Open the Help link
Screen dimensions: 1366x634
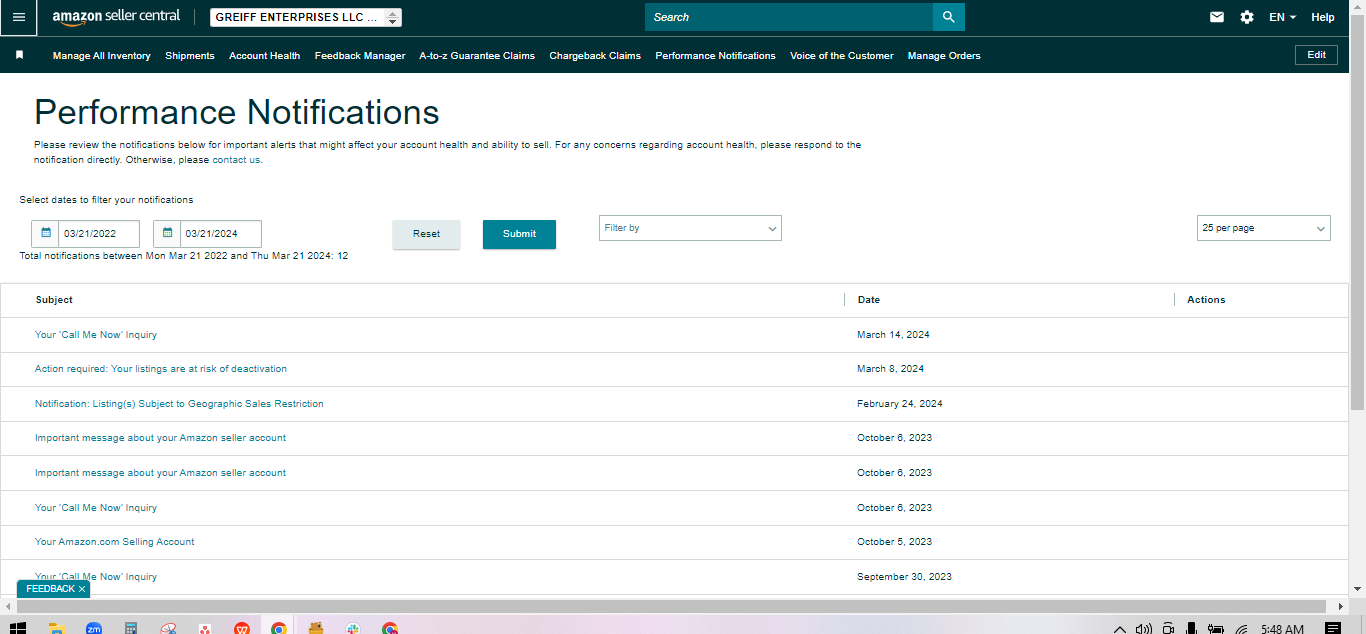[1323, 17]
